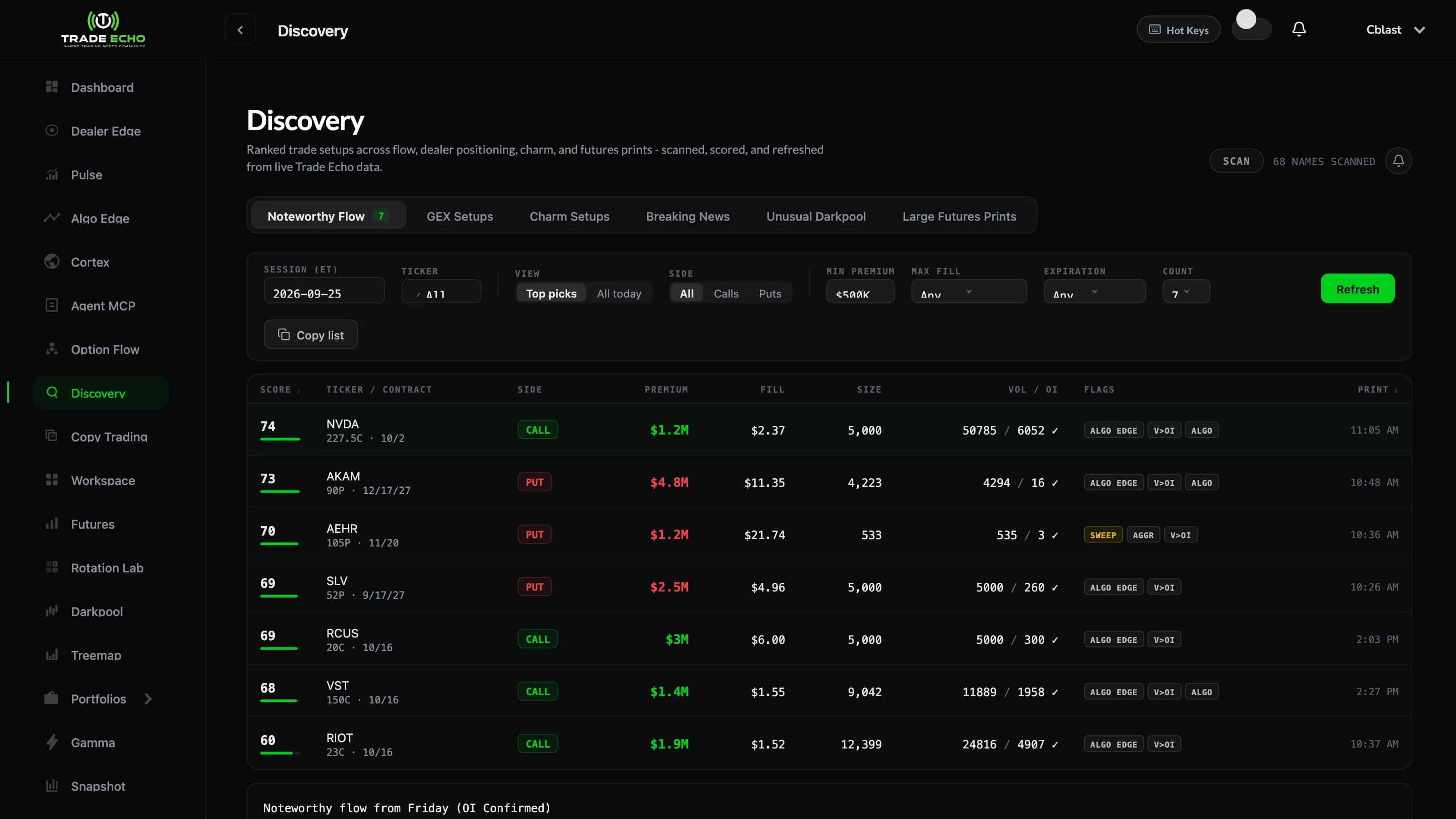Click the top bar notifications bell

[1299, 29]
